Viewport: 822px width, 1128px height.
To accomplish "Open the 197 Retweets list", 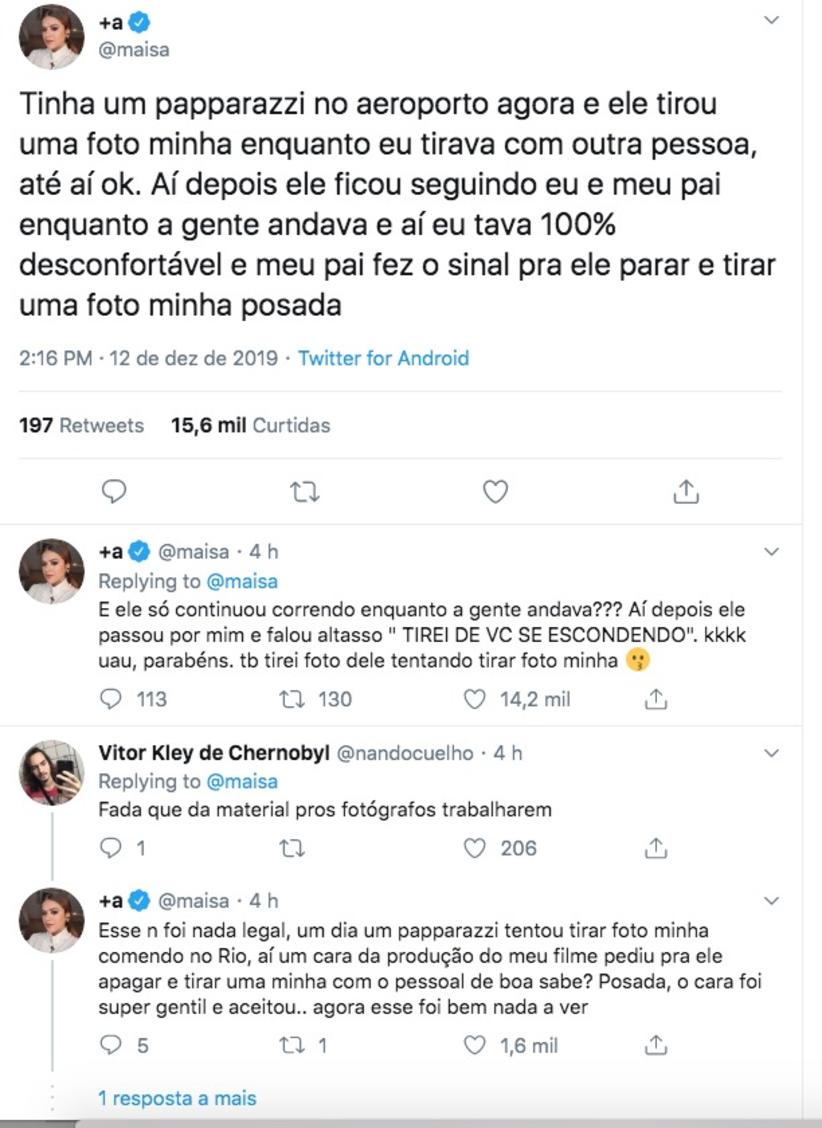I will pos(81,425).
